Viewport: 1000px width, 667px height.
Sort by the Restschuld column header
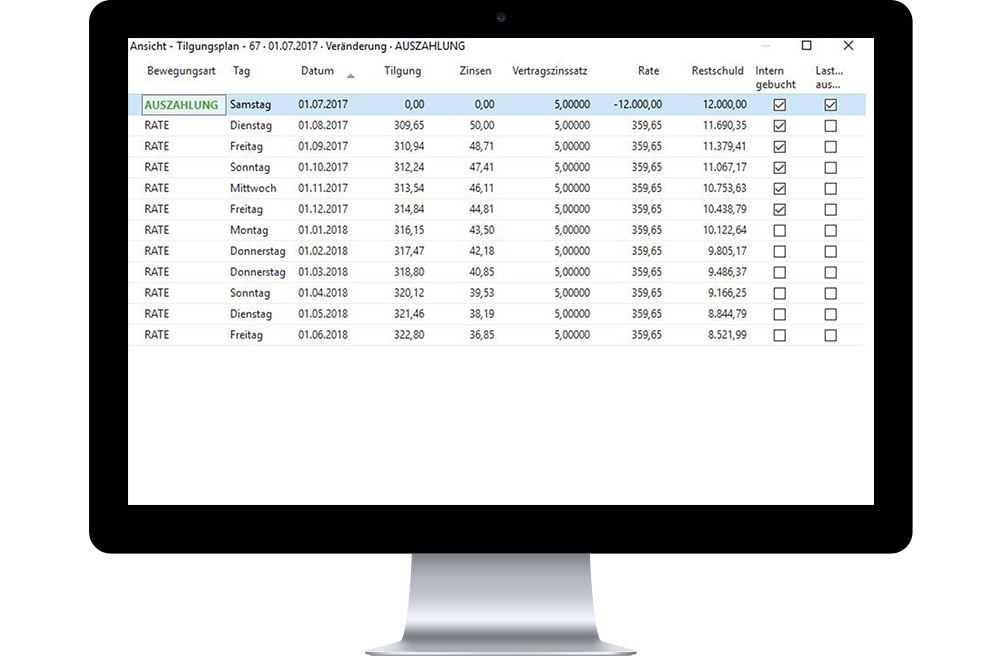716,71
